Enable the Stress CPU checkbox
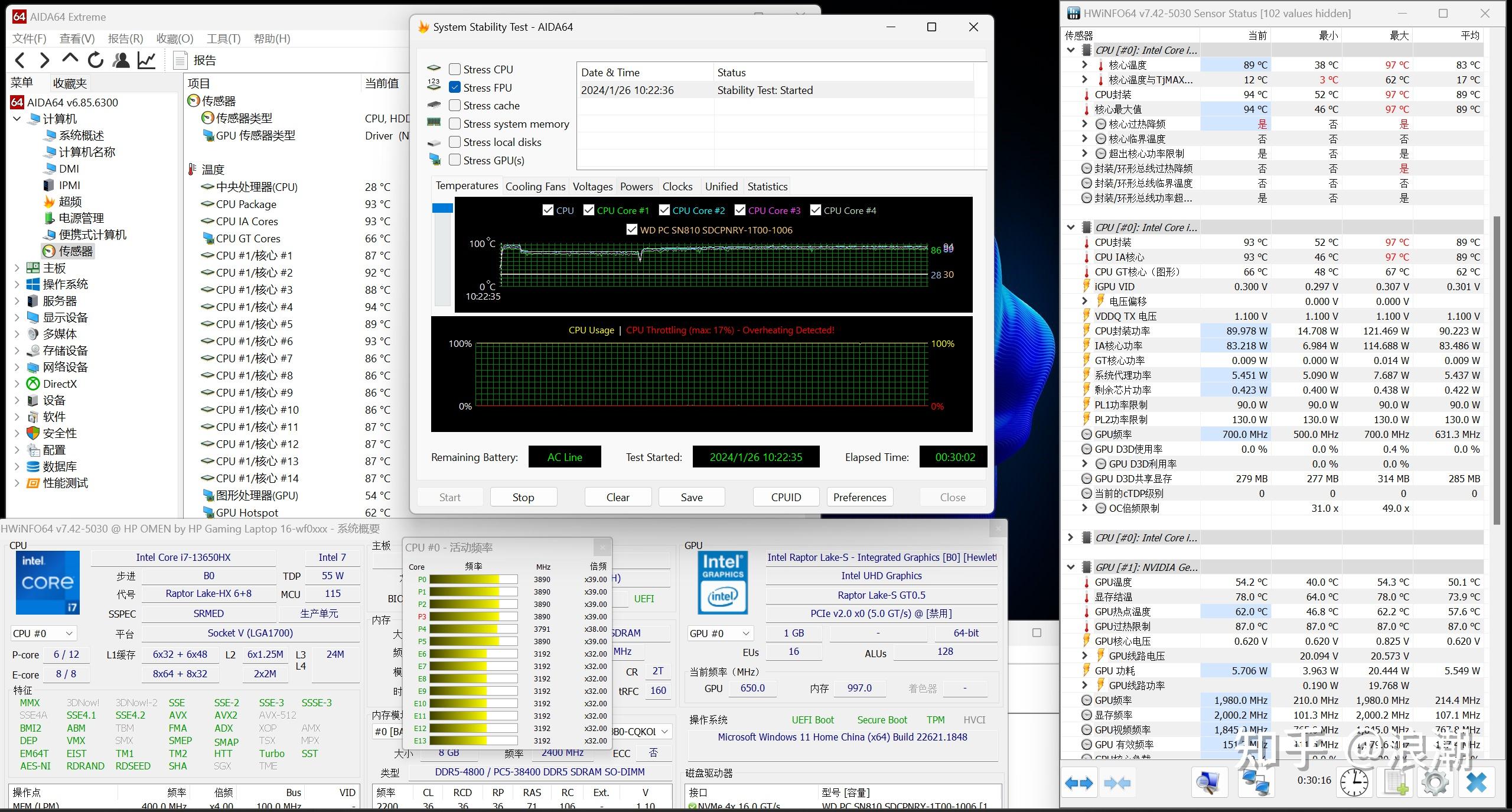 pyautogui.click(x=455, y=69)
